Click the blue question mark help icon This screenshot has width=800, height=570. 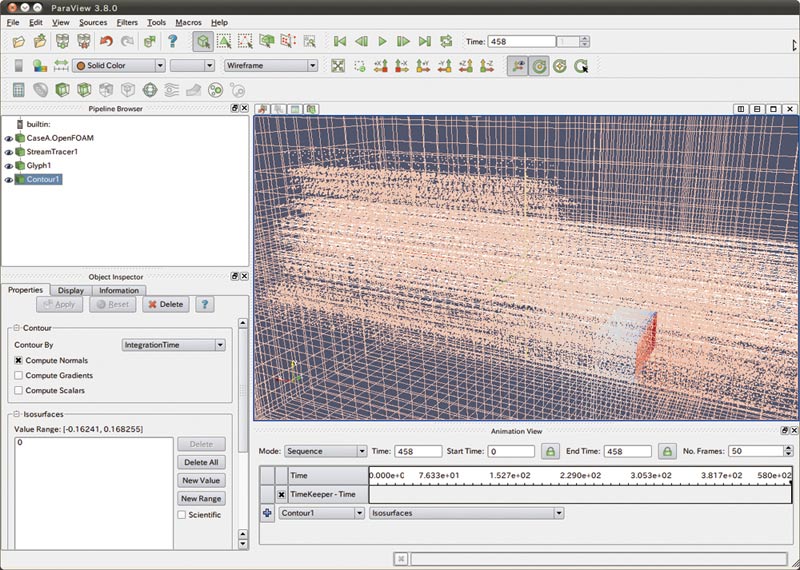click(172, 41)
